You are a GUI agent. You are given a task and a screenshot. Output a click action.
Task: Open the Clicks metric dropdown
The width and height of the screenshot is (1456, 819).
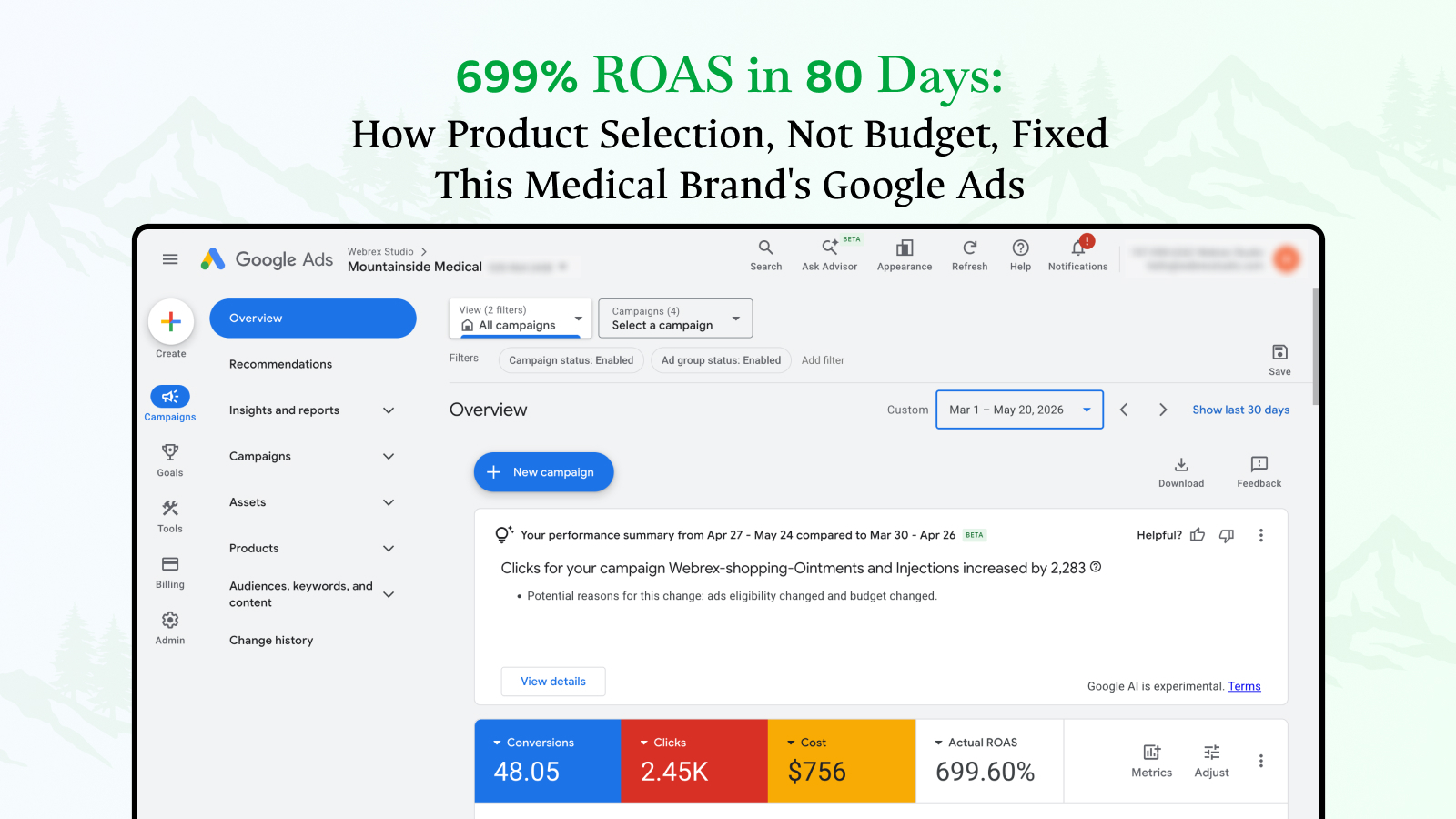662,743
